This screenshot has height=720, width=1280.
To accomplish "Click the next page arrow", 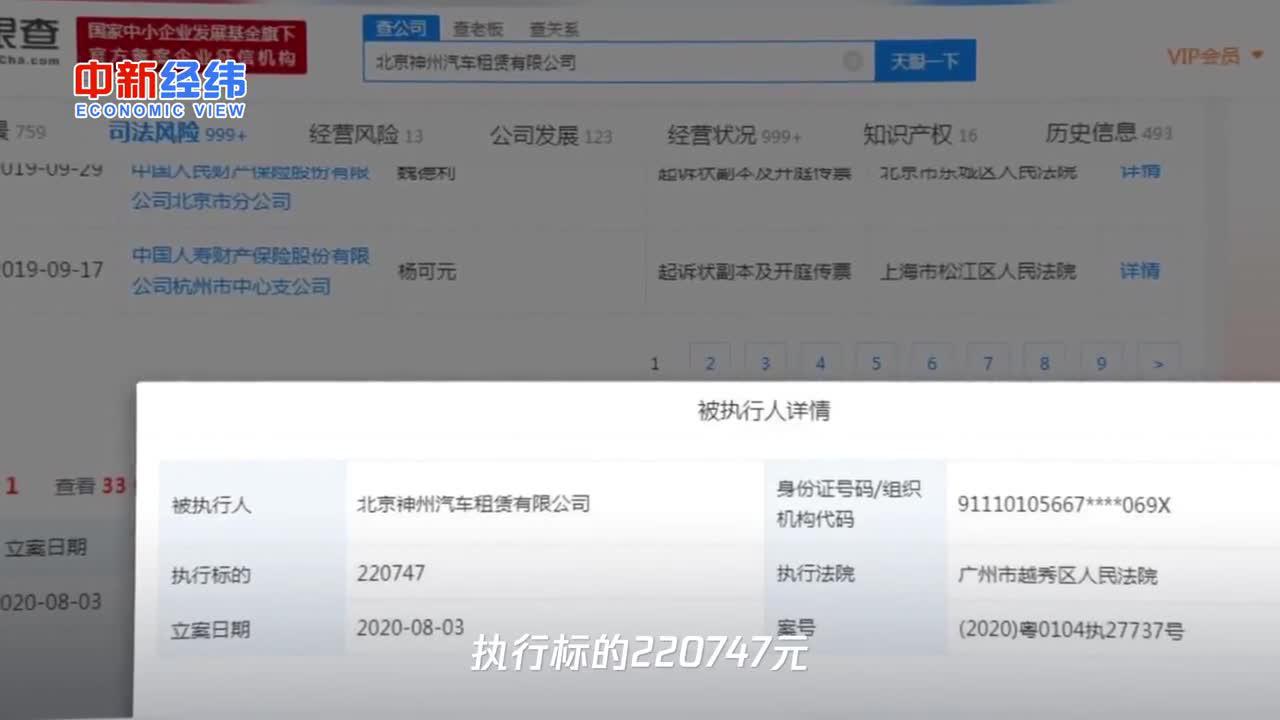I will (1159, 363).
